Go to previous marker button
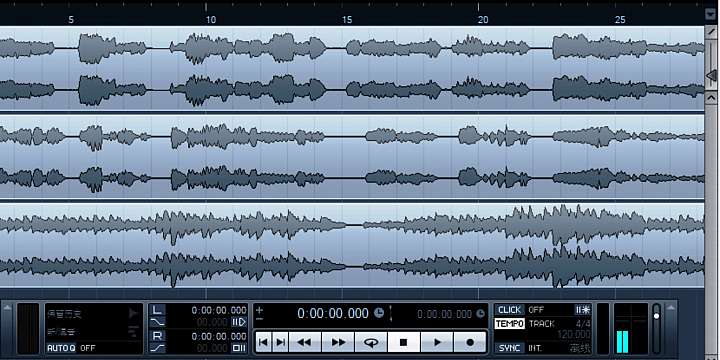This screenshot has height=360, width=720. tap(263, 342)
